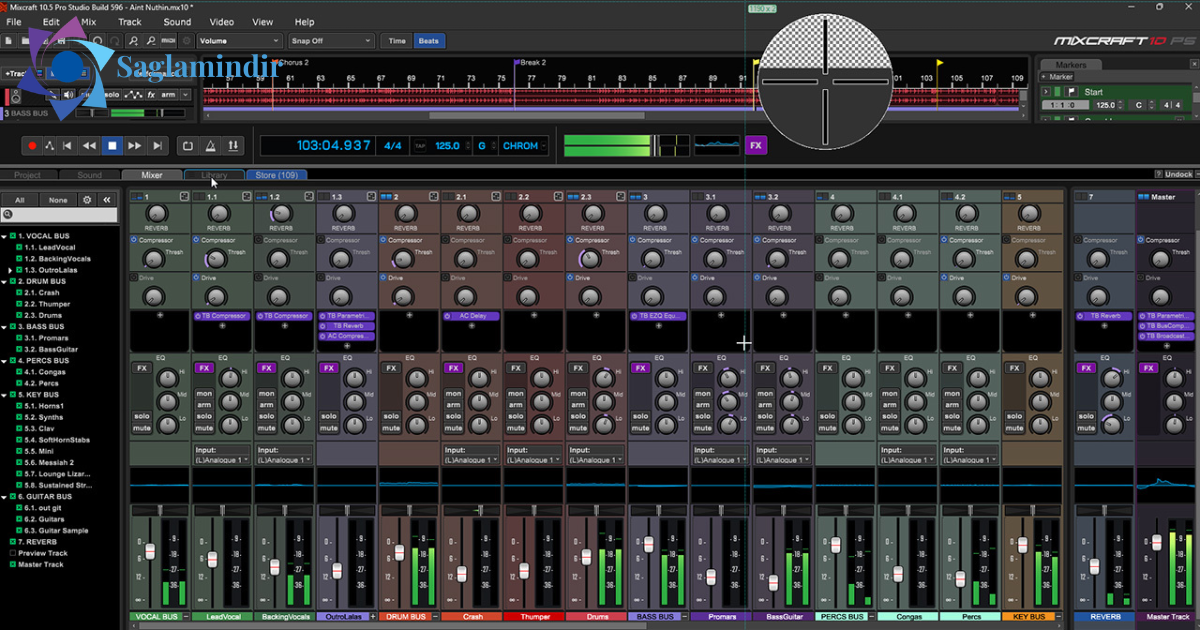
Task: Click the channel 1.2 layout icon
Action: click(309, 197)
